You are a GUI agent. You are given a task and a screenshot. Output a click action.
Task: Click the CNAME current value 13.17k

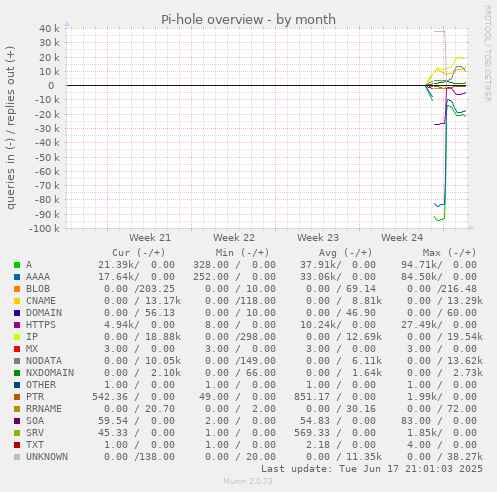pyautogui.click(x=163, y=301)
